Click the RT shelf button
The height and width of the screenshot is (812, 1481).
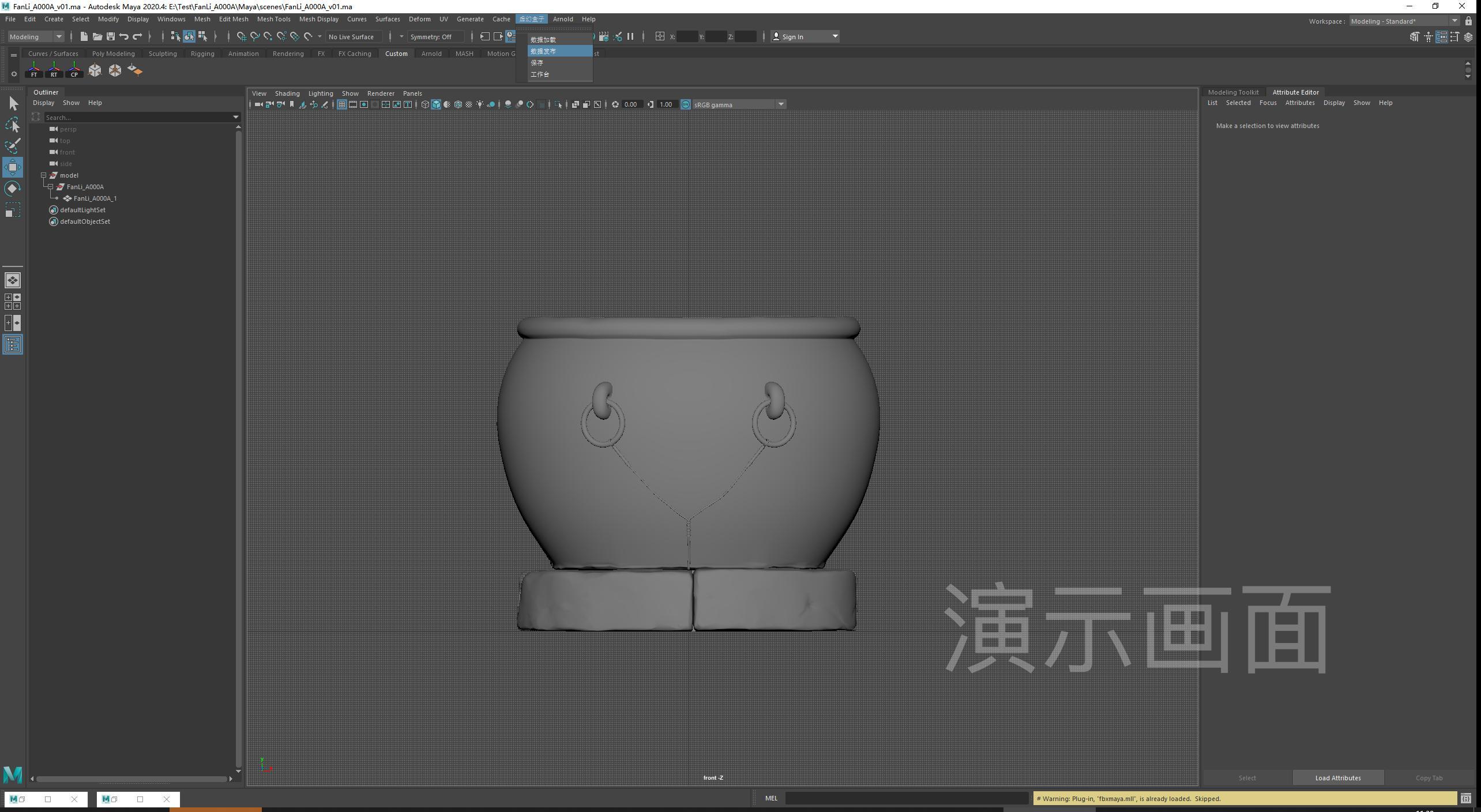coord(54,70)
